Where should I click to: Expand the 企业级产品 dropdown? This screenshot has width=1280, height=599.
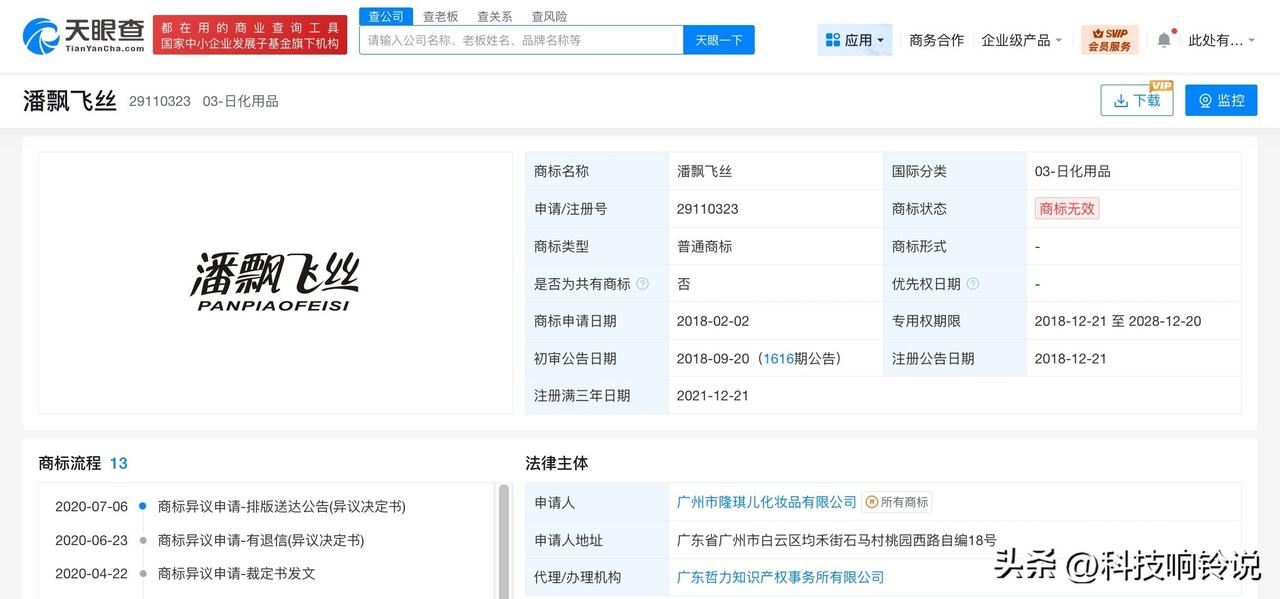pyautogui.click(x=1022, y=40)
